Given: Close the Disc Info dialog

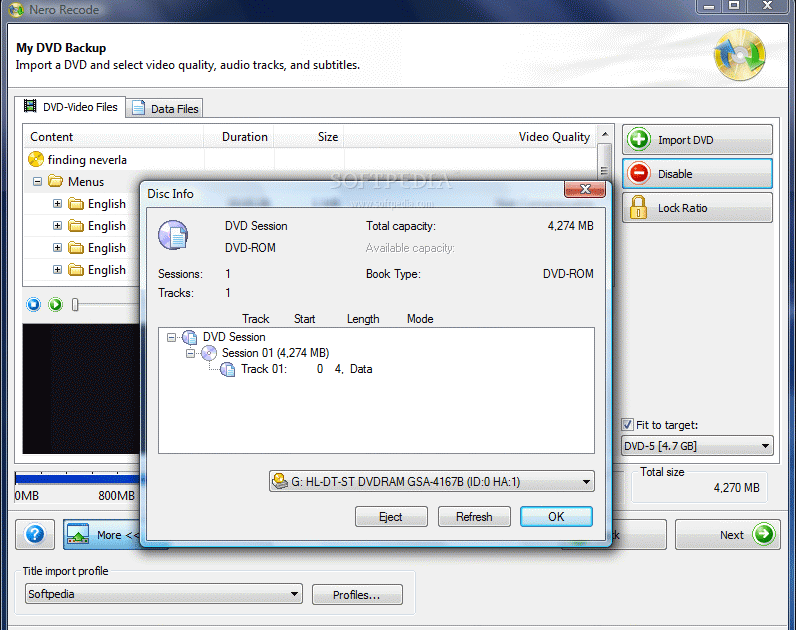Looking at the screenshot, I should [585, 189].
